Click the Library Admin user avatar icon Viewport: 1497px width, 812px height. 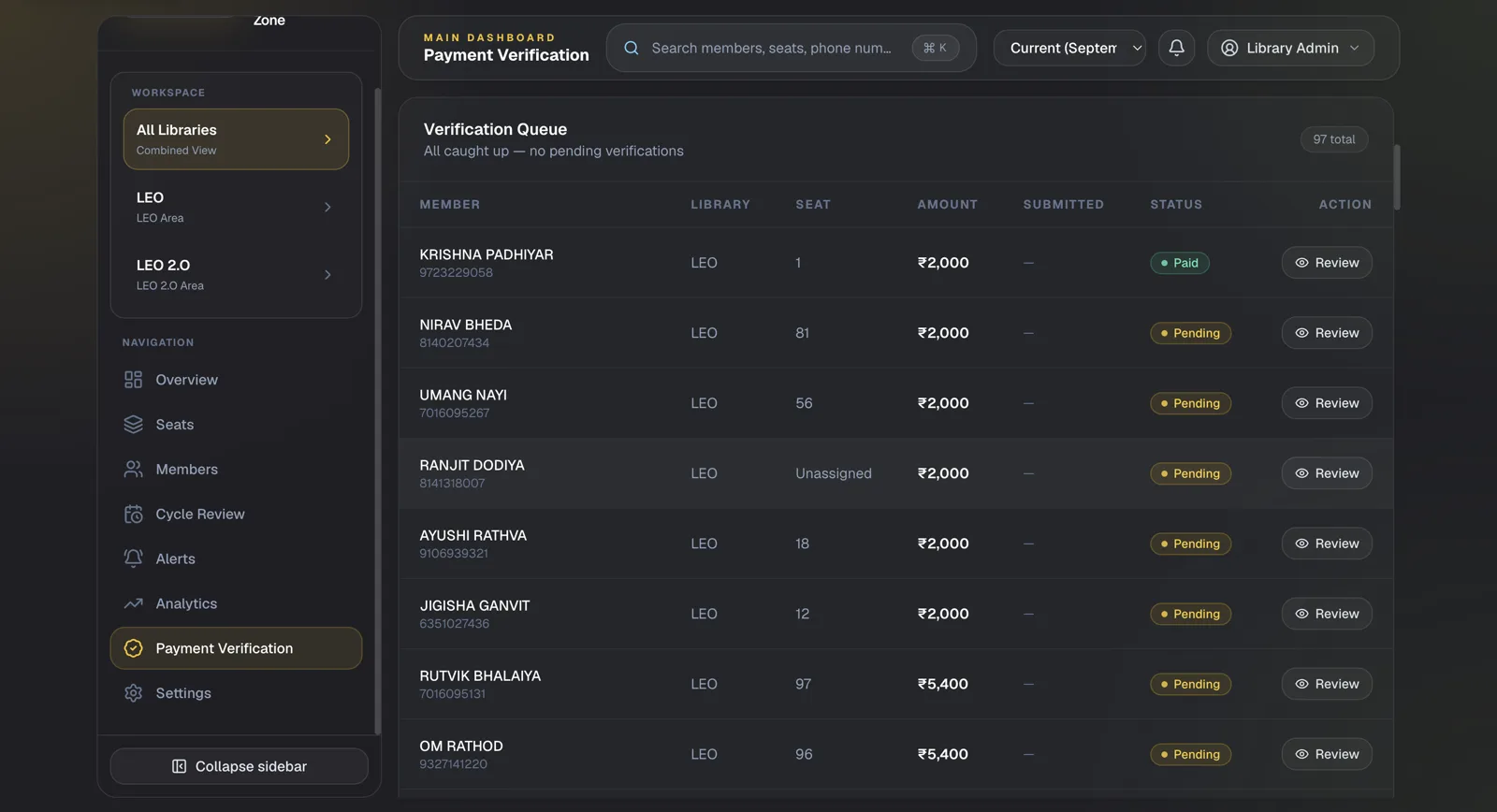click(x=1229, y=48)
